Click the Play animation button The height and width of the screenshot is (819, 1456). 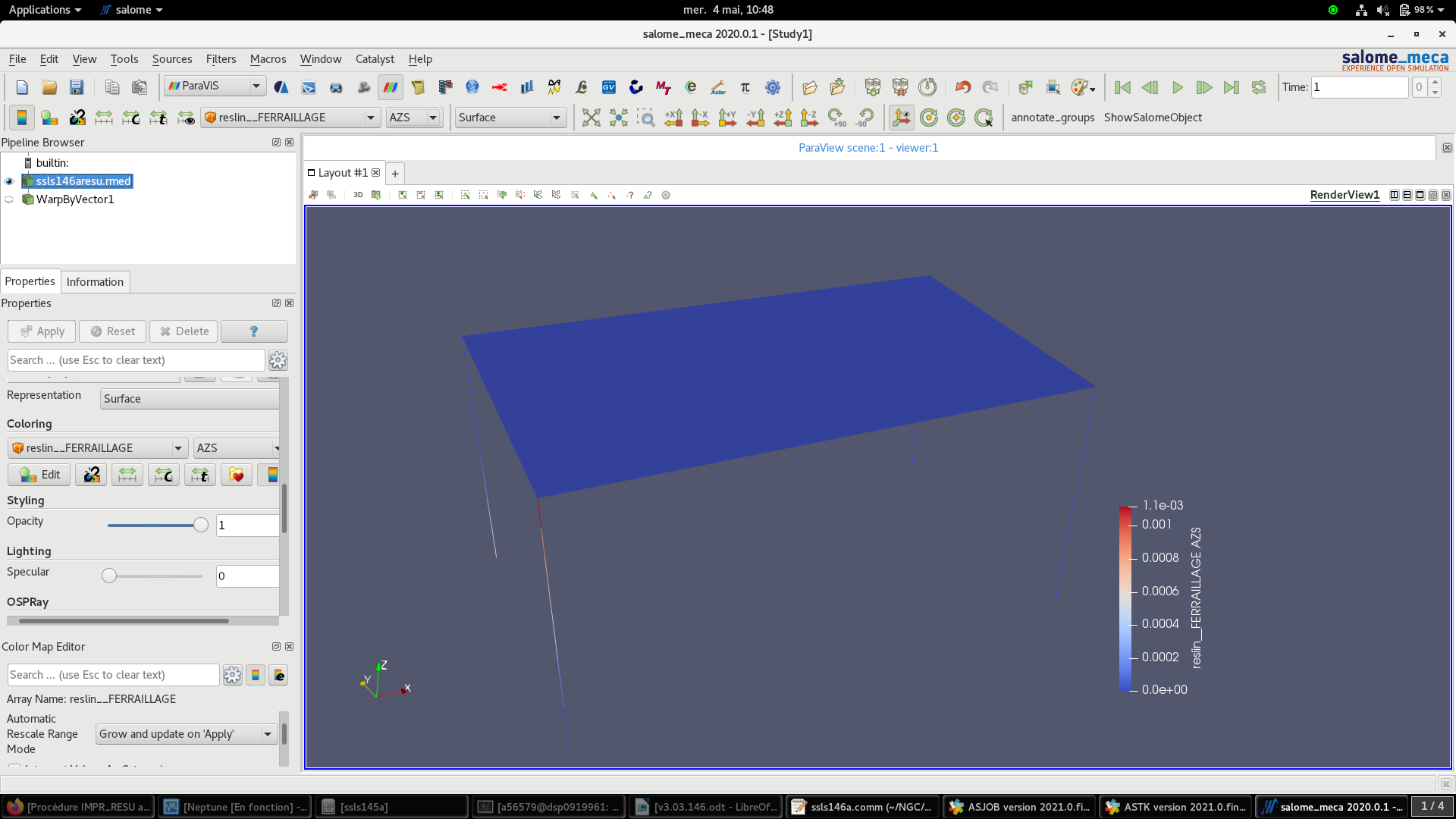[1177, 87]
